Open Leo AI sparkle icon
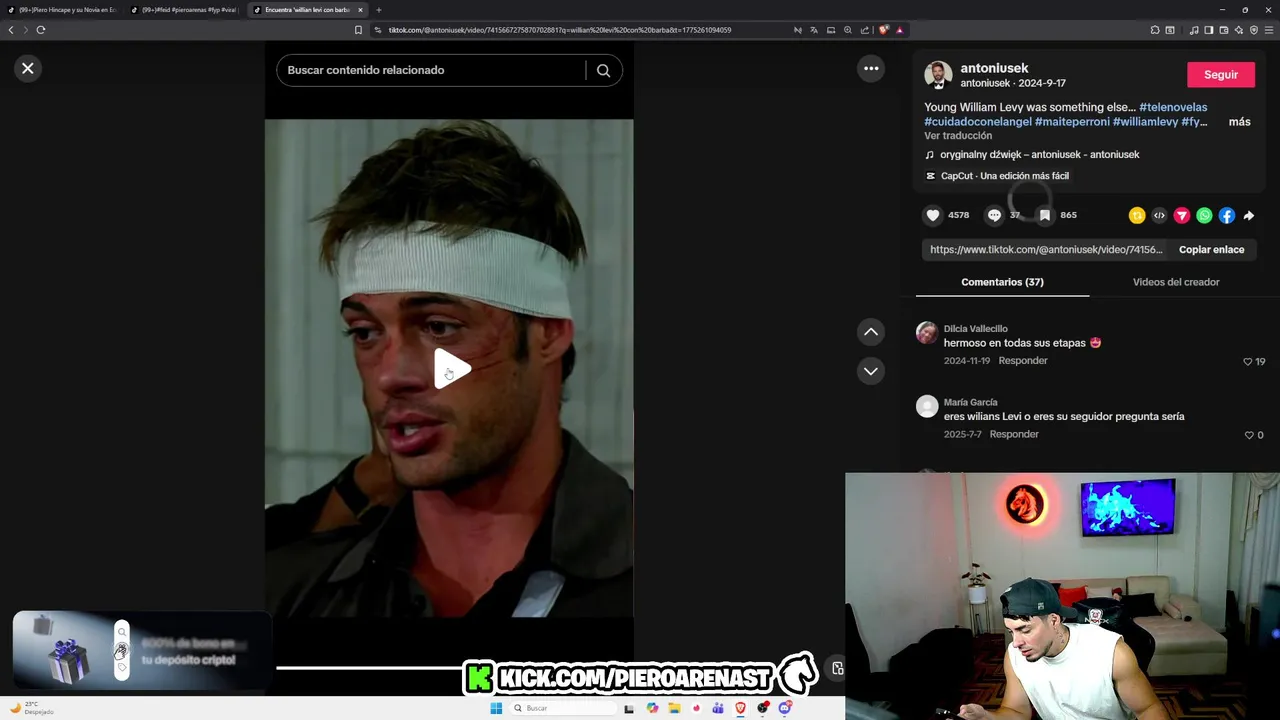1280x720 pixels. coord(1239,30)
